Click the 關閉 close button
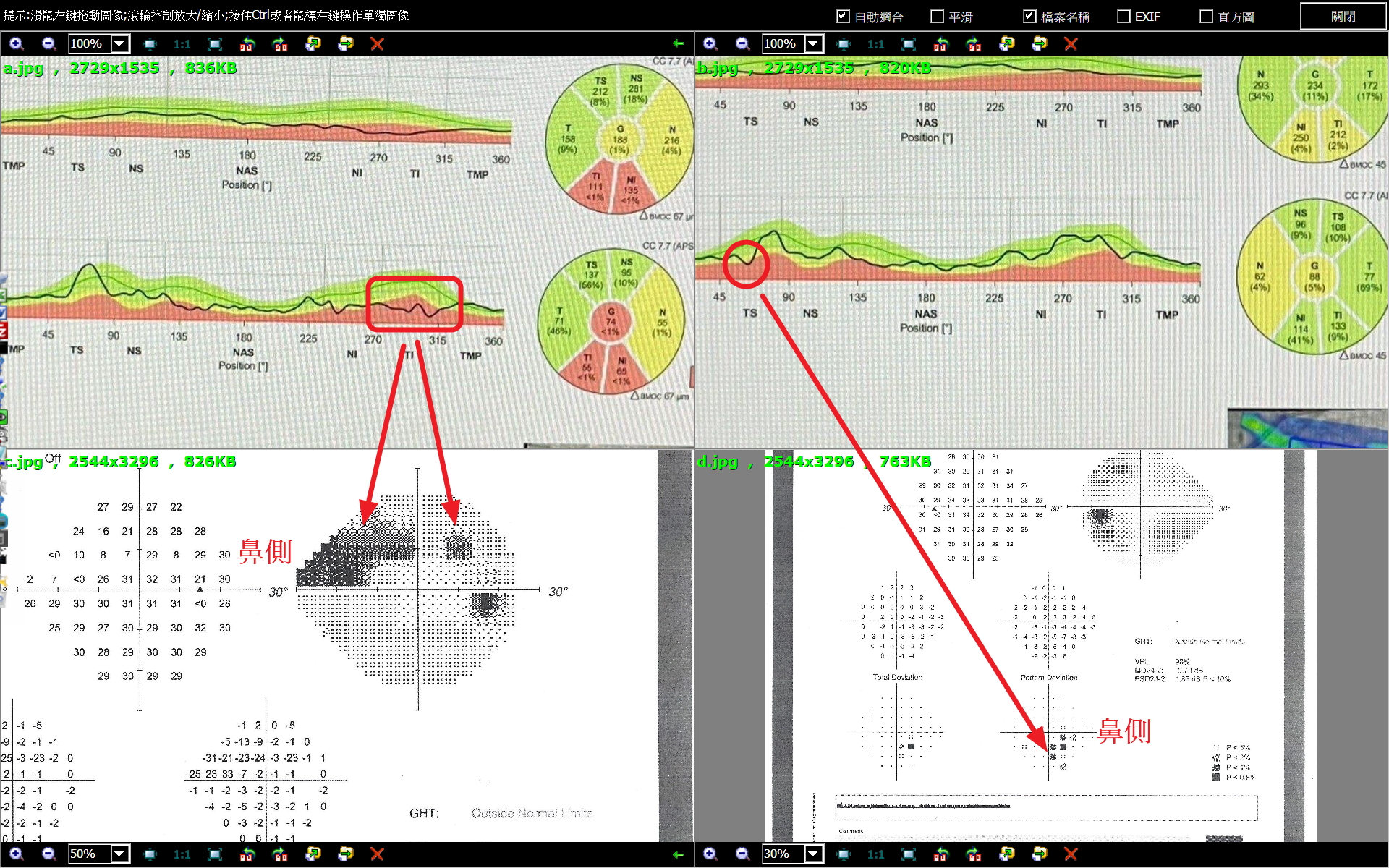 coord(1343,17)
